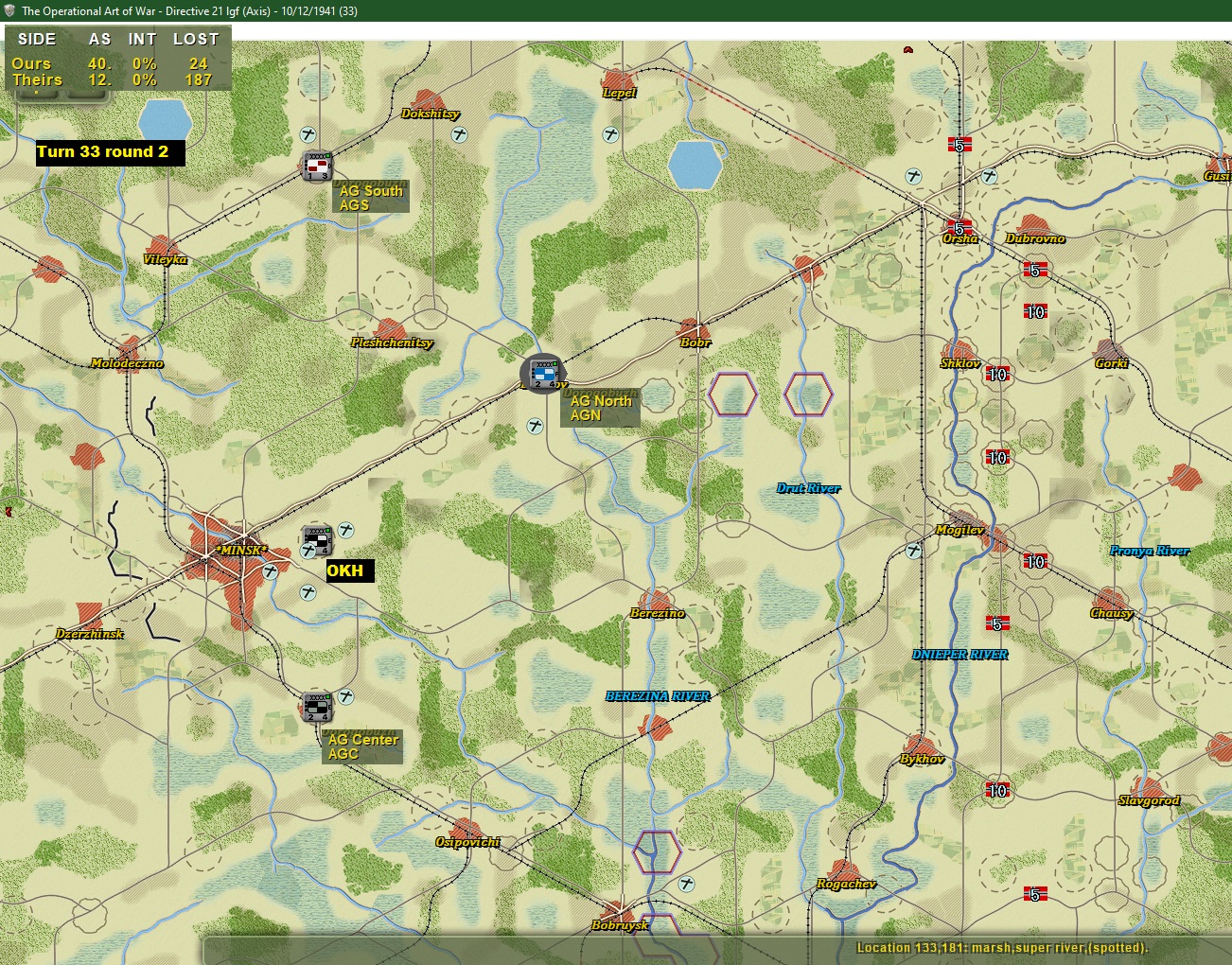Click the flag 10 marker east of Bykhov

(997, 790)
